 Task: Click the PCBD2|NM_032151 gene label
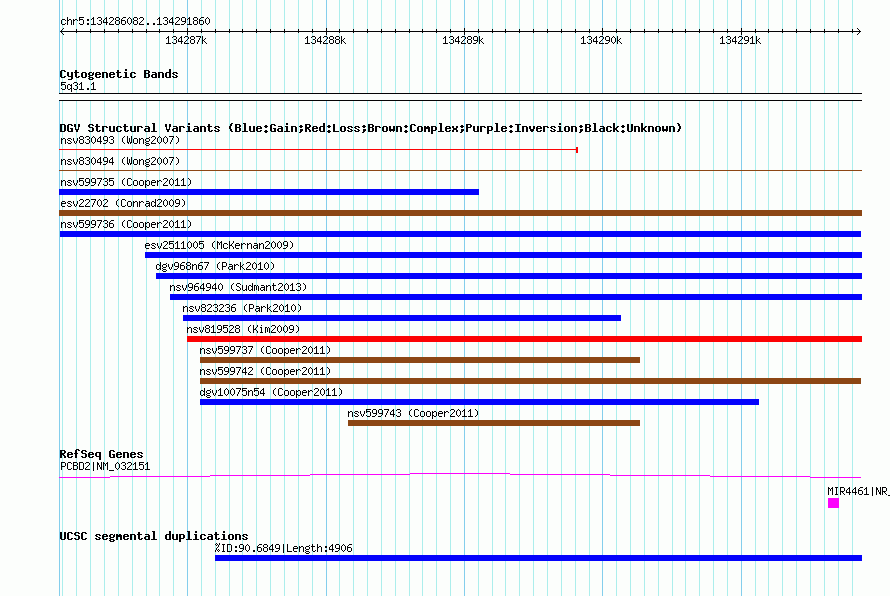tap(105, 467)
